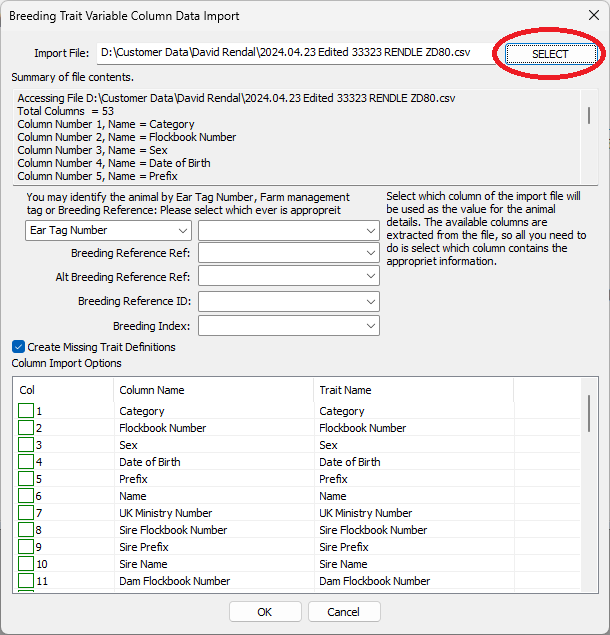Click the SELECT file button

[551, 54]
